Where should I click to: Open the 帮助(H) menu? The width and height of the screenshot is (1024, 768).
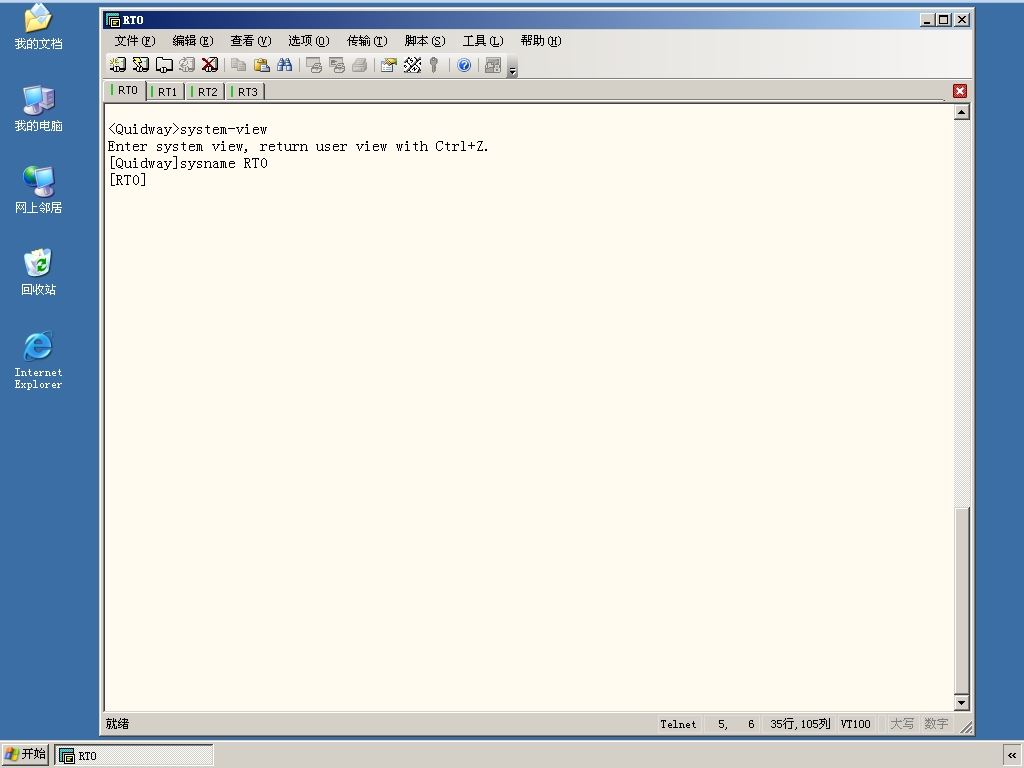coord(541,41)
